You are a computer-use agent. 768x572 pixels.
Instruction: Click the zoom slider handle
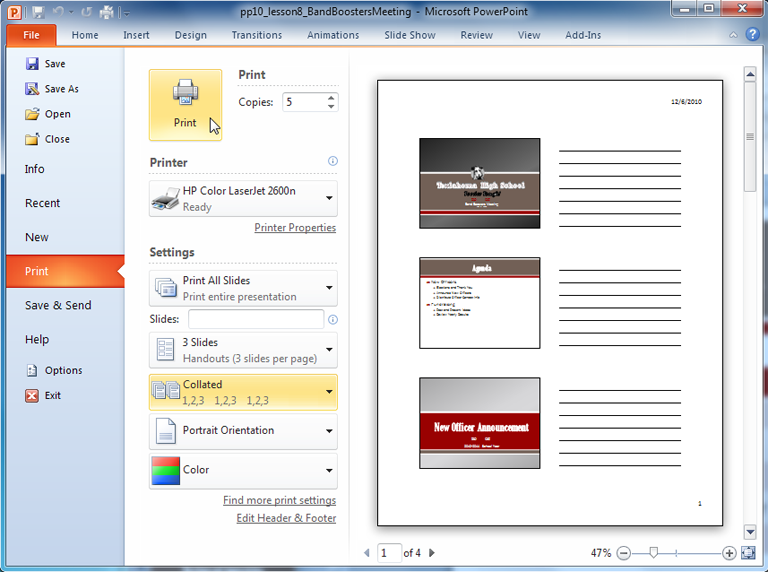654,553
